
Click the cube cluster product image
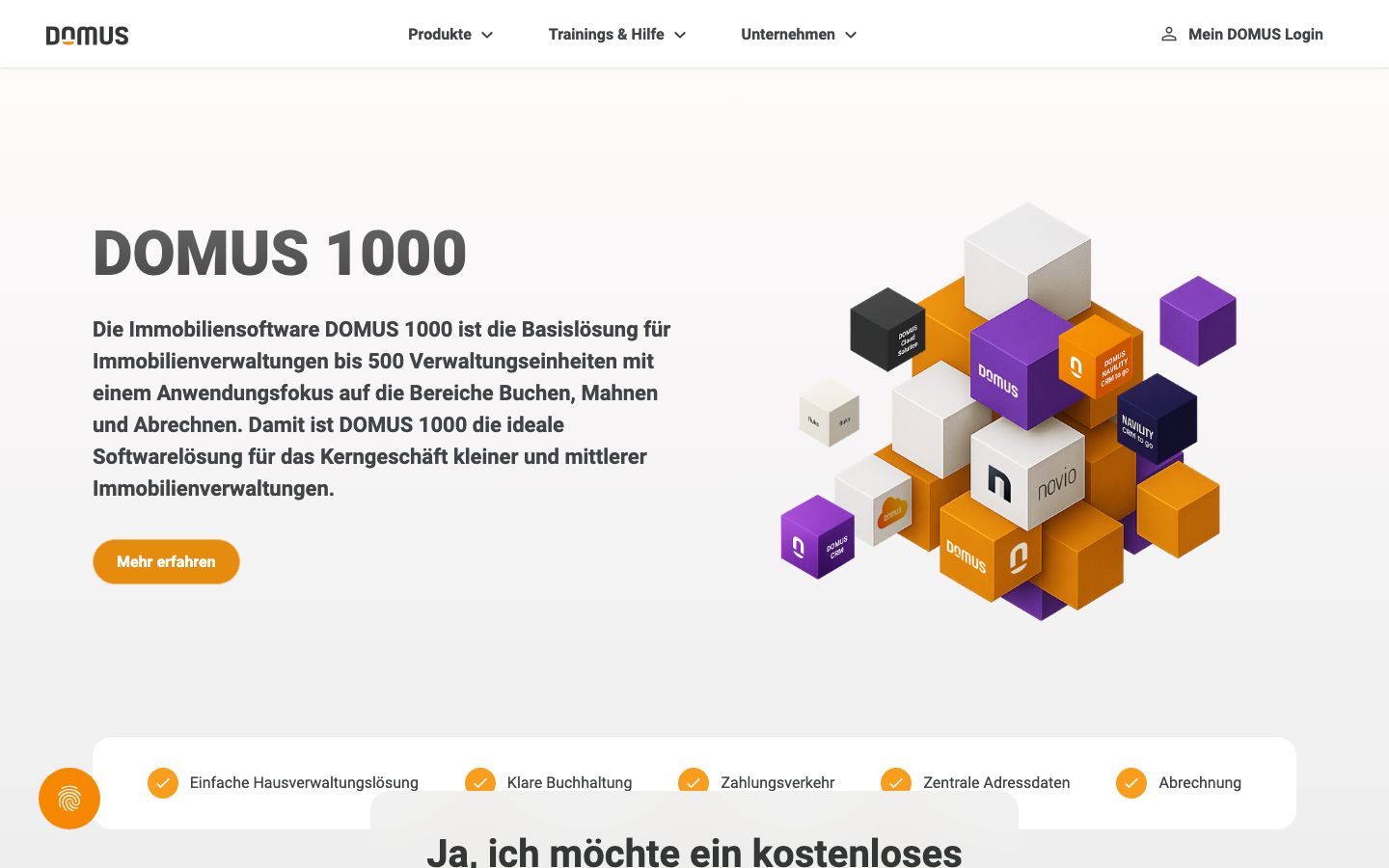point(1009,411)
